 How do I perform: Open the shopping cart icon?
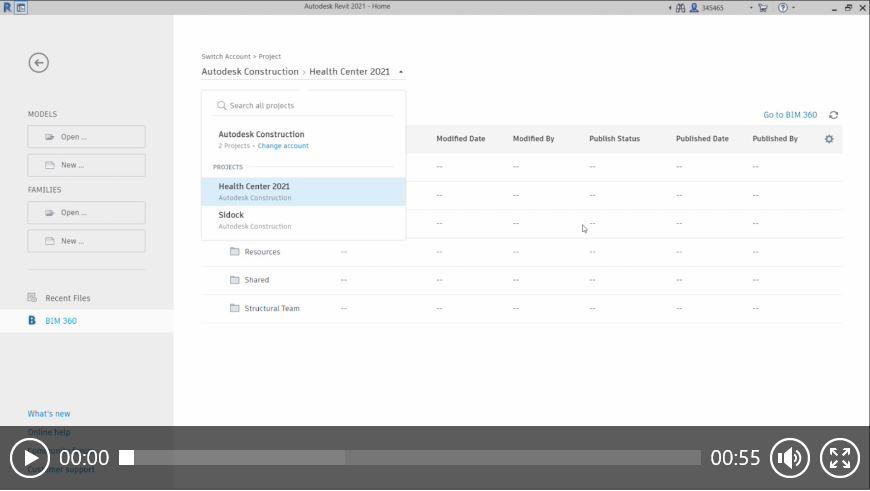(763, 8)
